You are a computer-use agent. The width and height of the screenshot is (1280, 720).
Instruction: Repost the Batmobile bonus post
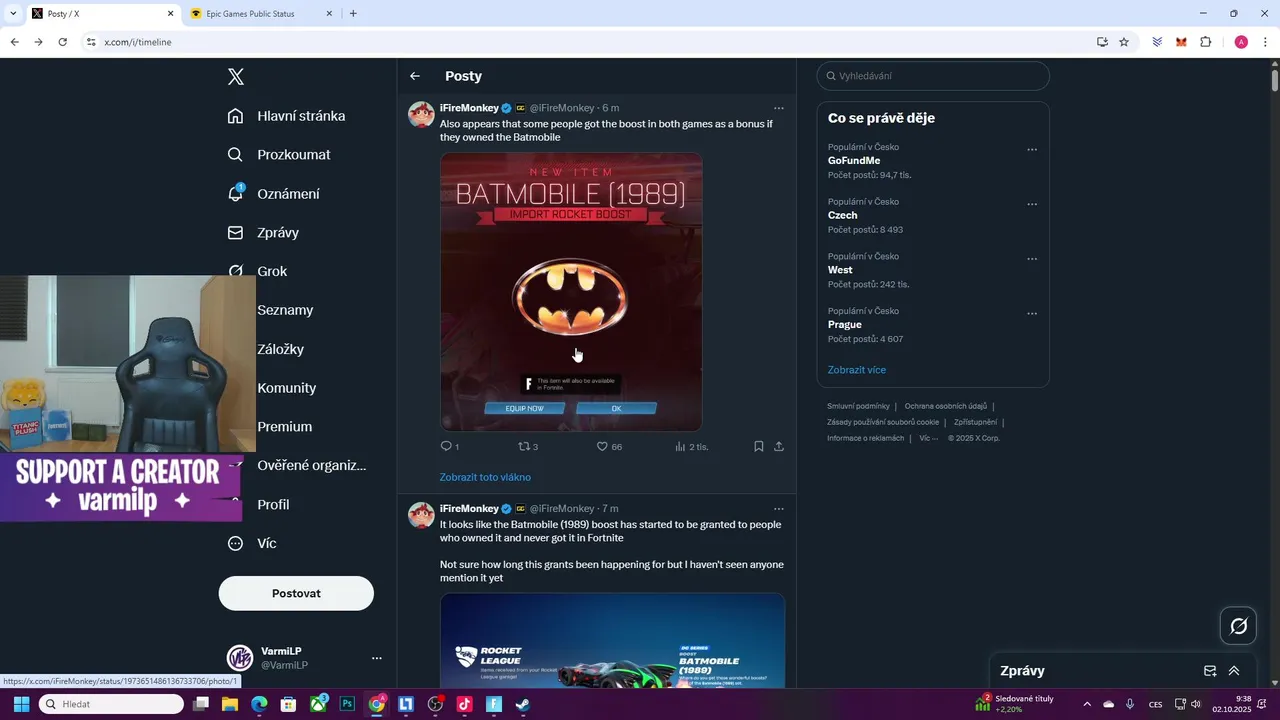click(524, 446)
